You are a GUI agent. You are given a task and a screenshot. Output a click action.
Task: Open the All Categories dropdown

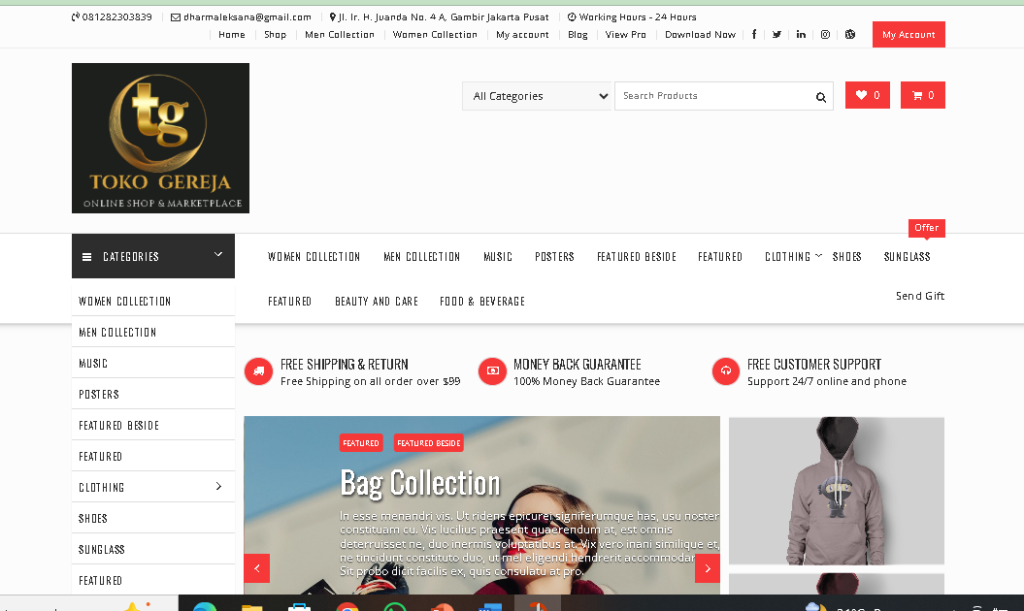pos(538,96)
